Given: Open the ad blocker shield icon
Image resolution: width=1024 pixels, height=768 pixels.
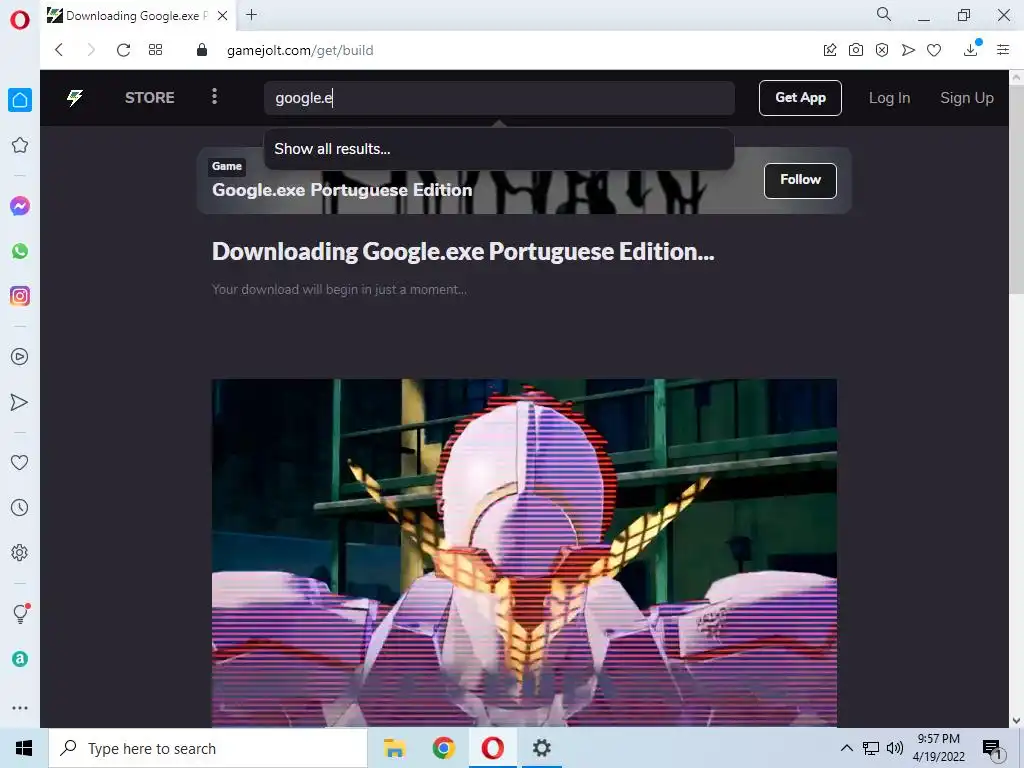Looking at the screenshot, I should [x=882, y=50].
